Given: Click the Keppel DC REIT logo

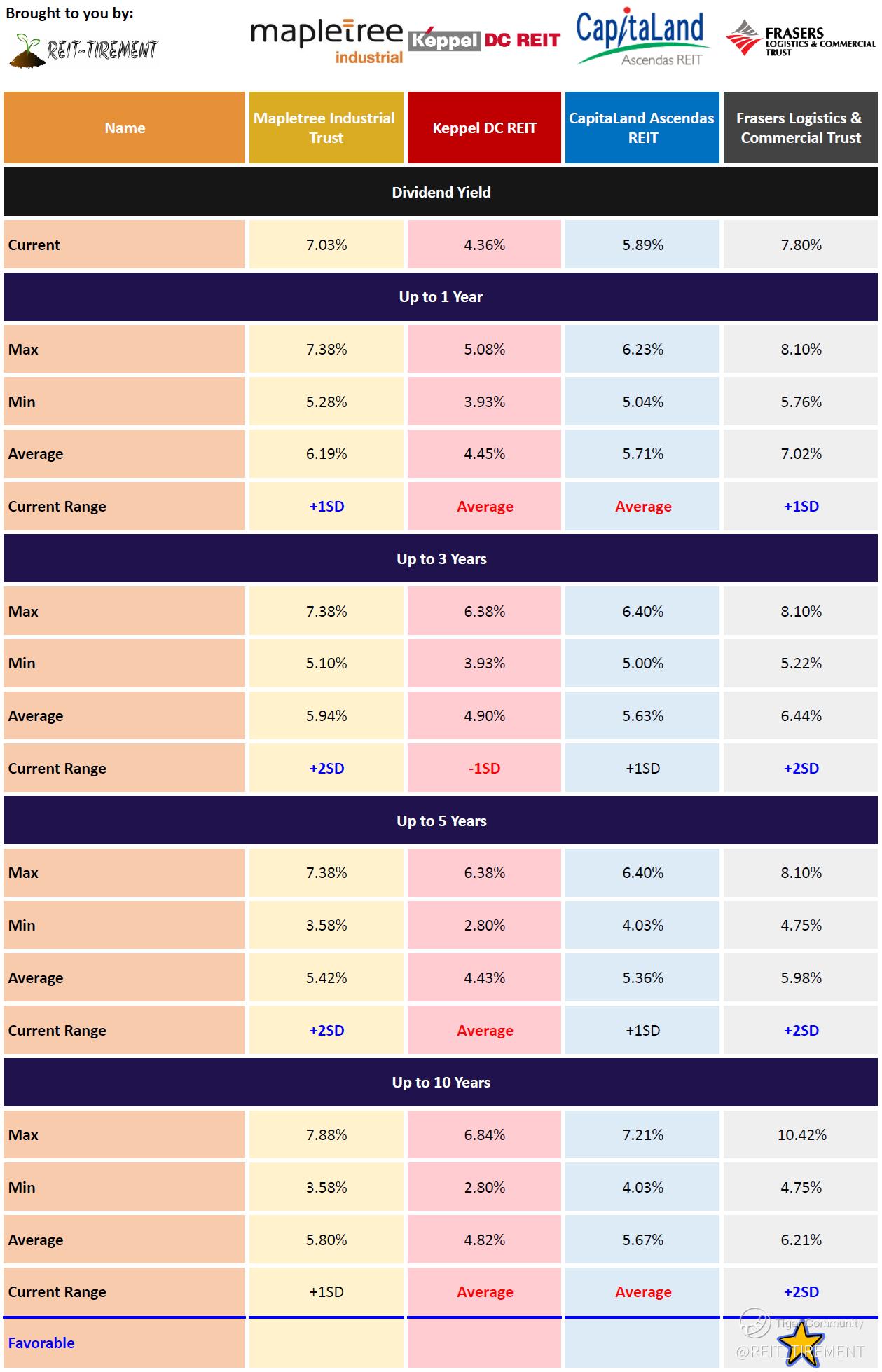Looking at the screenshot, I should (x=484, y=40).
